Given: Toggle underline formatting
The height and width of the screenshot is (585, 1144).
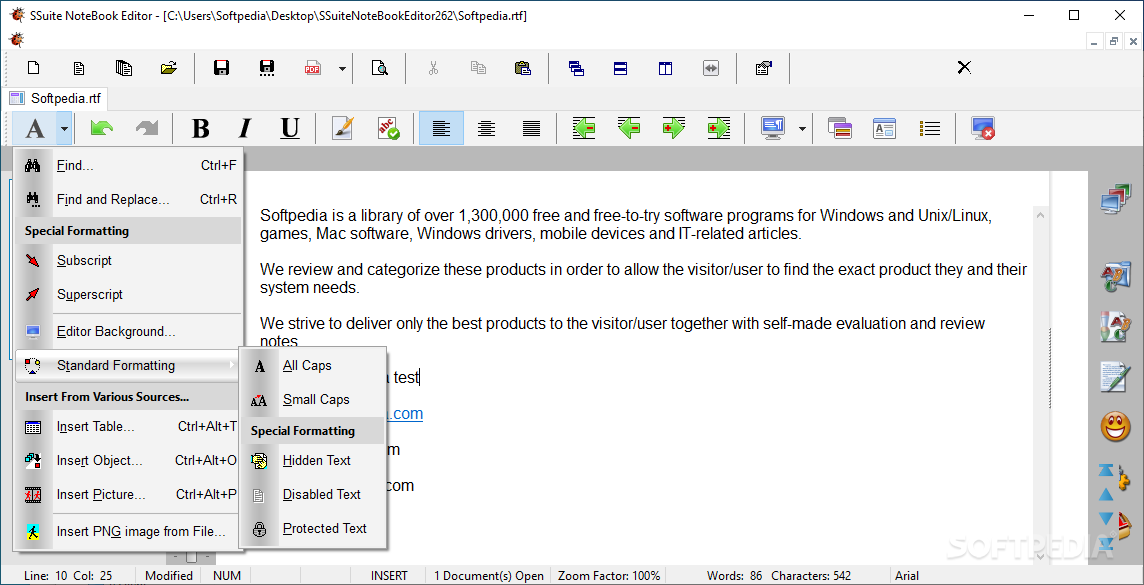Looking at the screenshot, I should [x=290, y=128].
